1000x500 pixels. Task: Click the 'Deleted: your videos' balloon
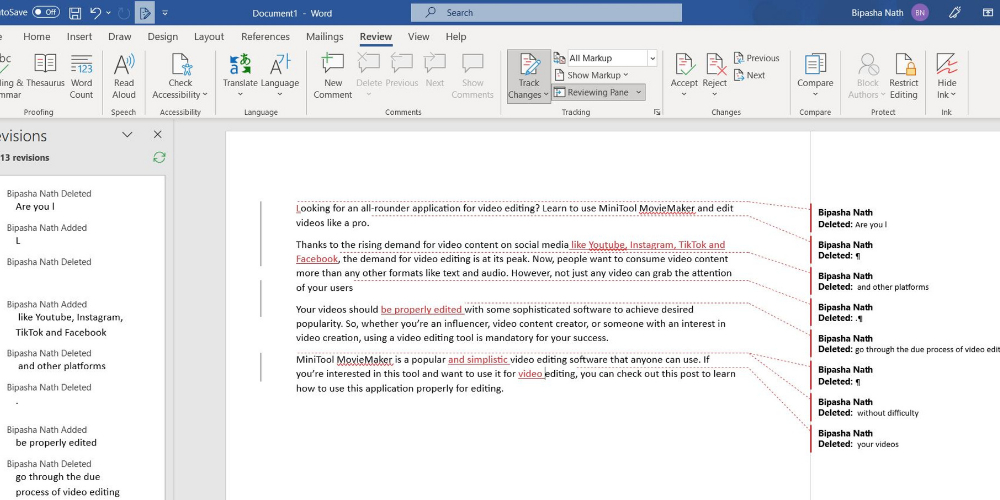(x=858, y=439)
